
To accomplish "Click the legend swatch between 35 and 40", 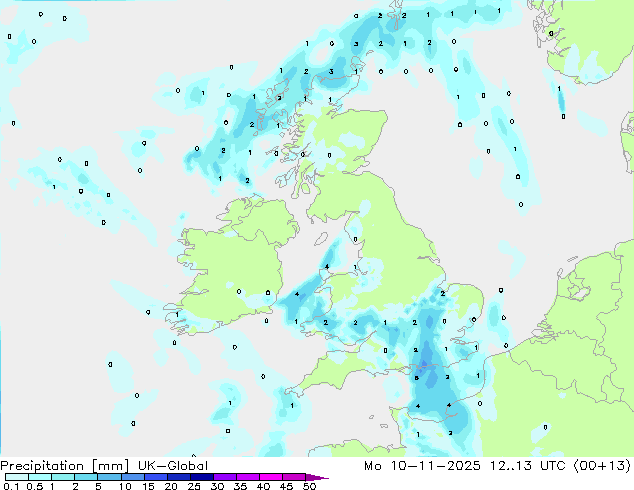I will (x=248, y=477).
